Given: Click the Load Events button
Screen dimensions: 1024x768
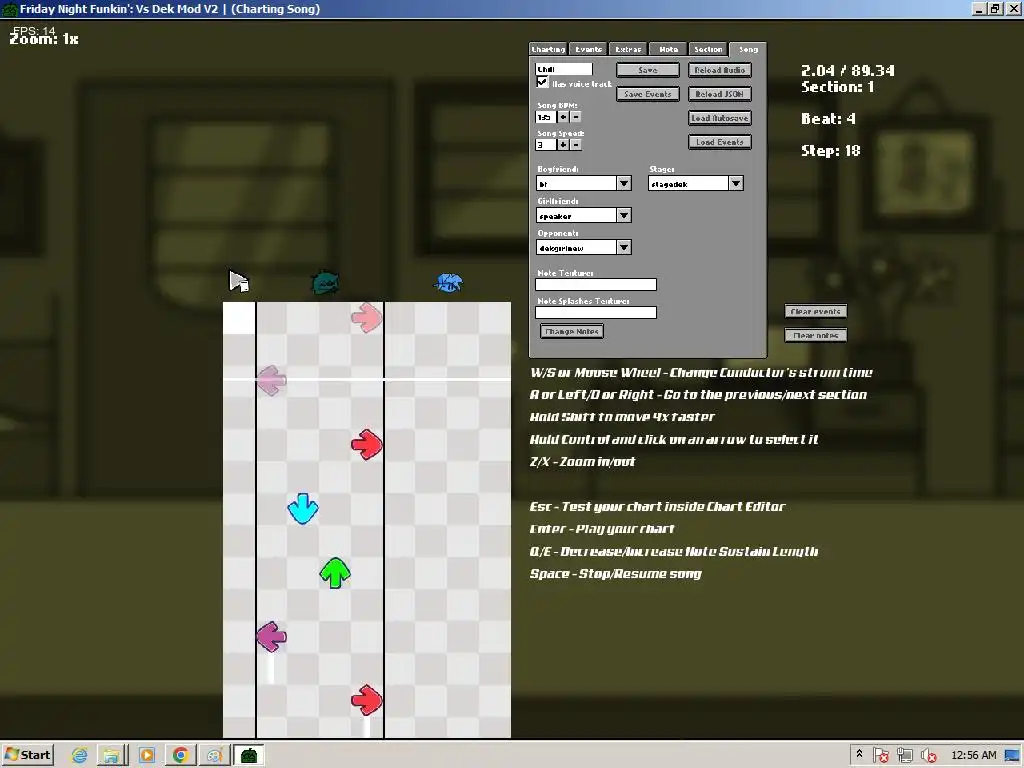Looking at the screenshot, I should pos(720,142).
